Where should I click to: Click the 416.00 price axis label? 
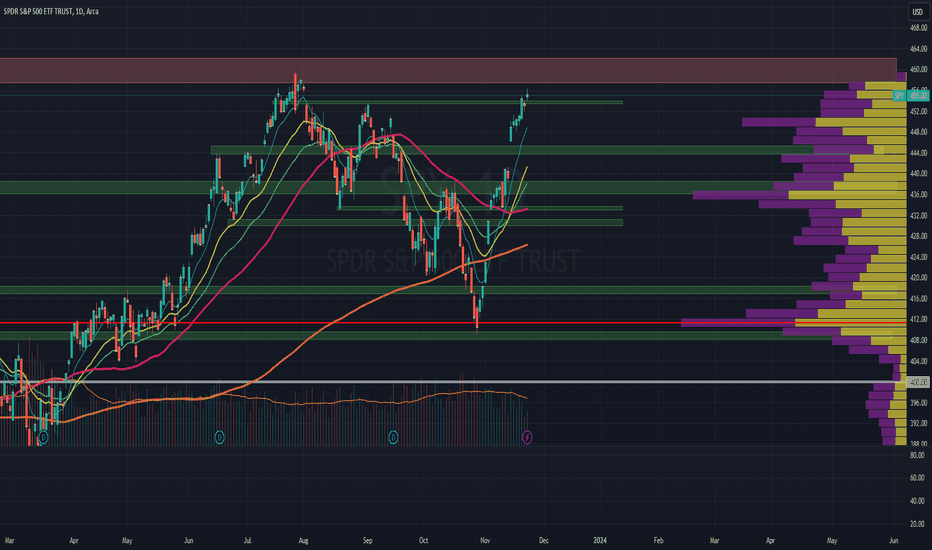point(918,298)
